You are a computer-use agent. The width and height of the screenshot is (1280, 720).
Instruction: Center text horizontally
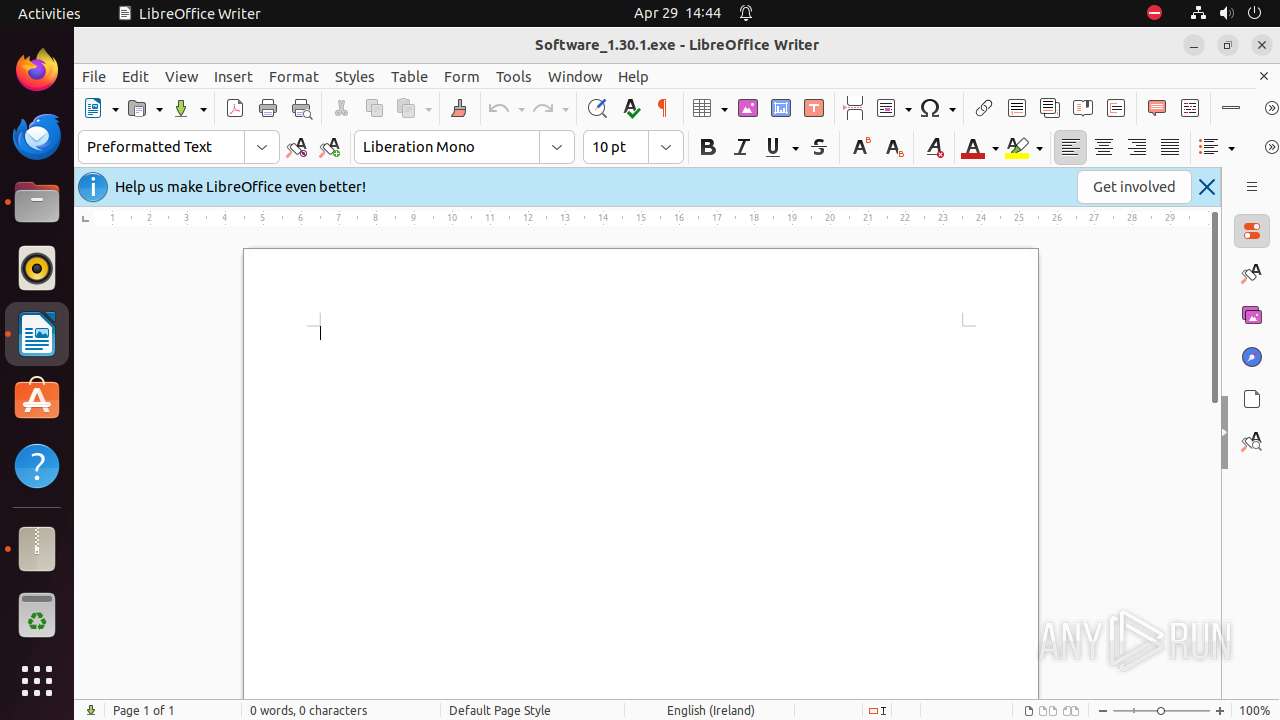coord(1104,147)
